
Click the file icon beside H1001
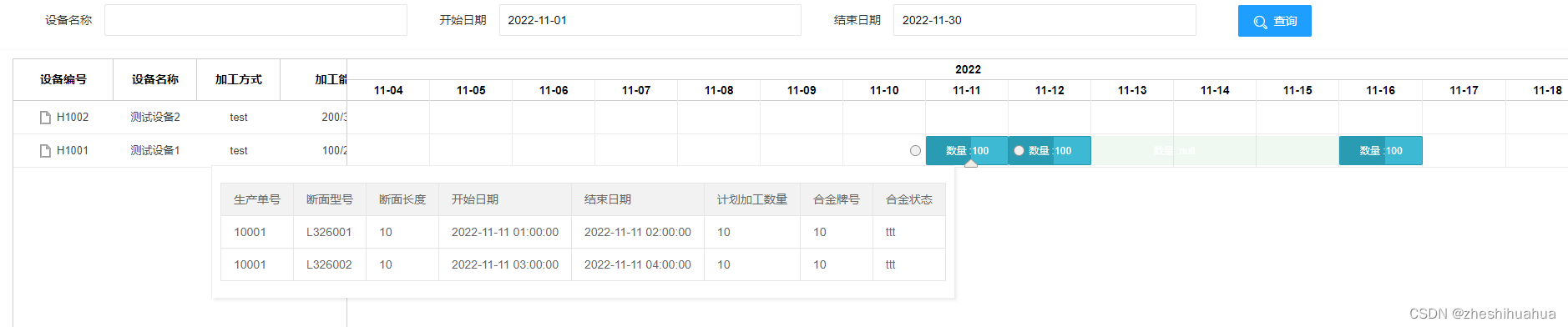tap(45, 151)
